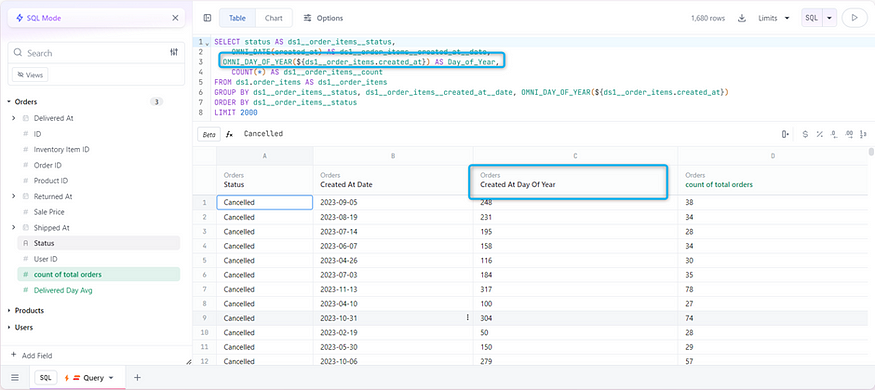
Task: Click the Shipped At calendar icon
Action: [26, 228]
